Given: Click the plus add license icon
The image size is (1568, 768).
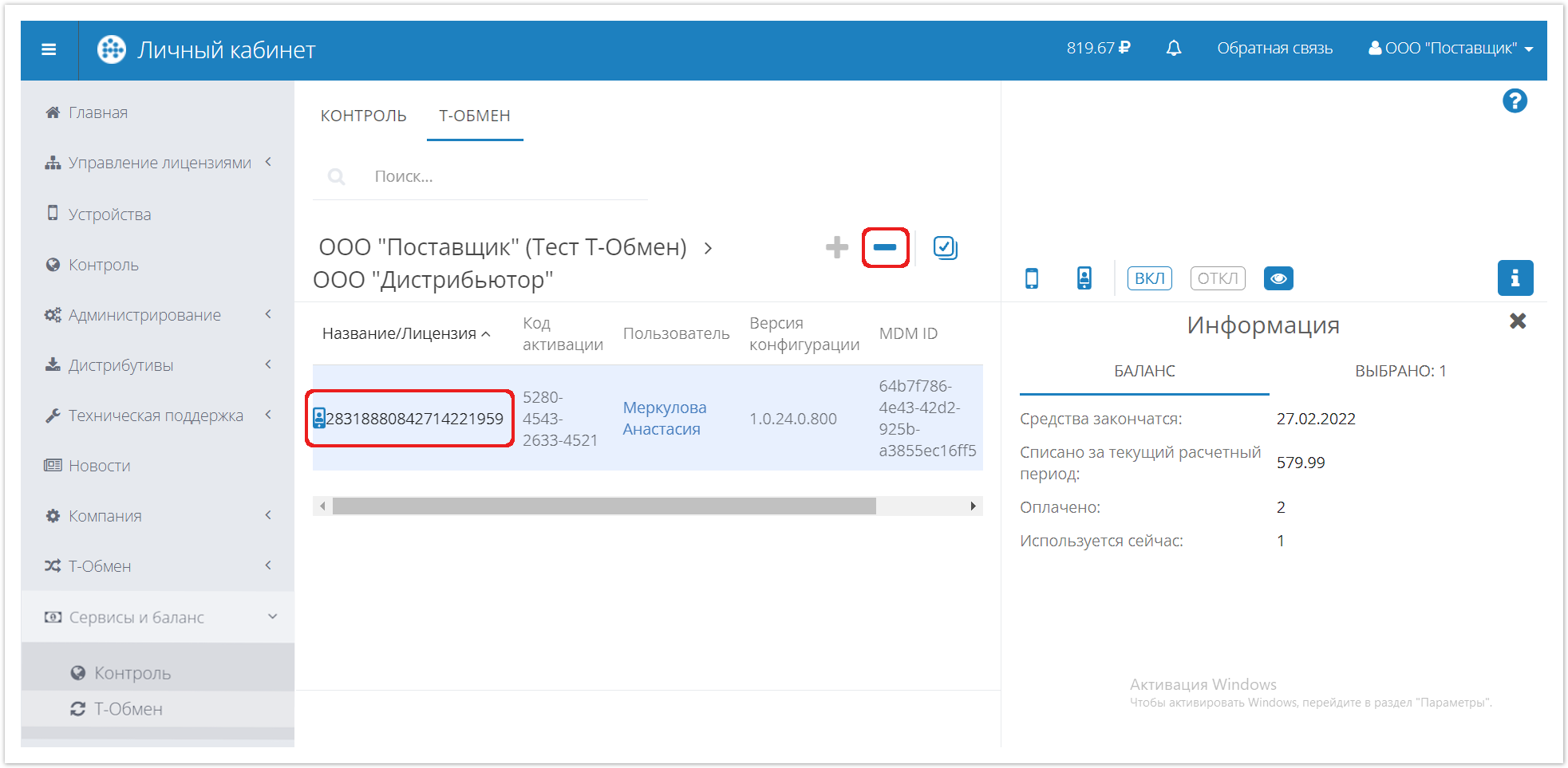Looking at the screenshot, I should point(836,247).
